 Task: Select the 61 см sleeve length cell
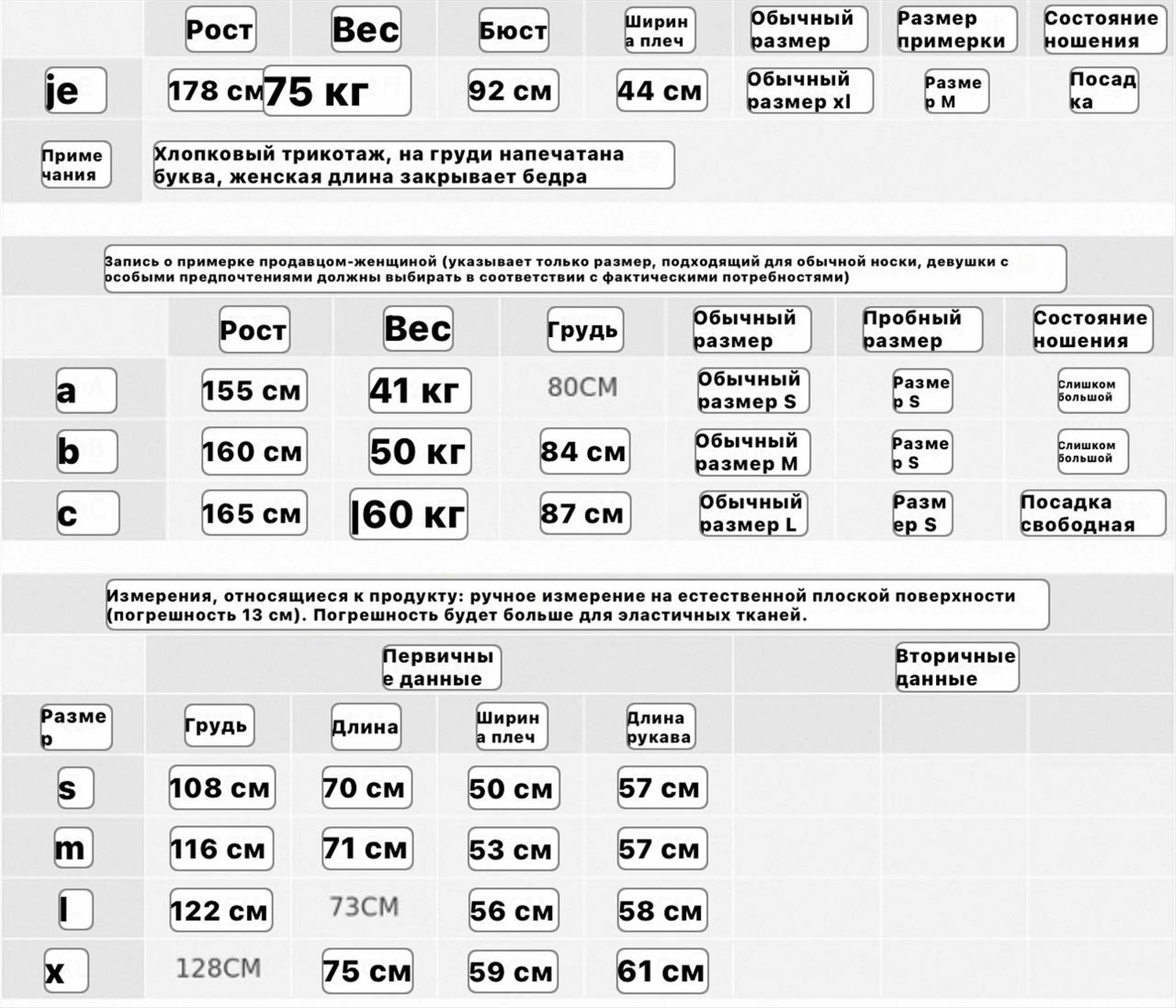click(662, 972)
